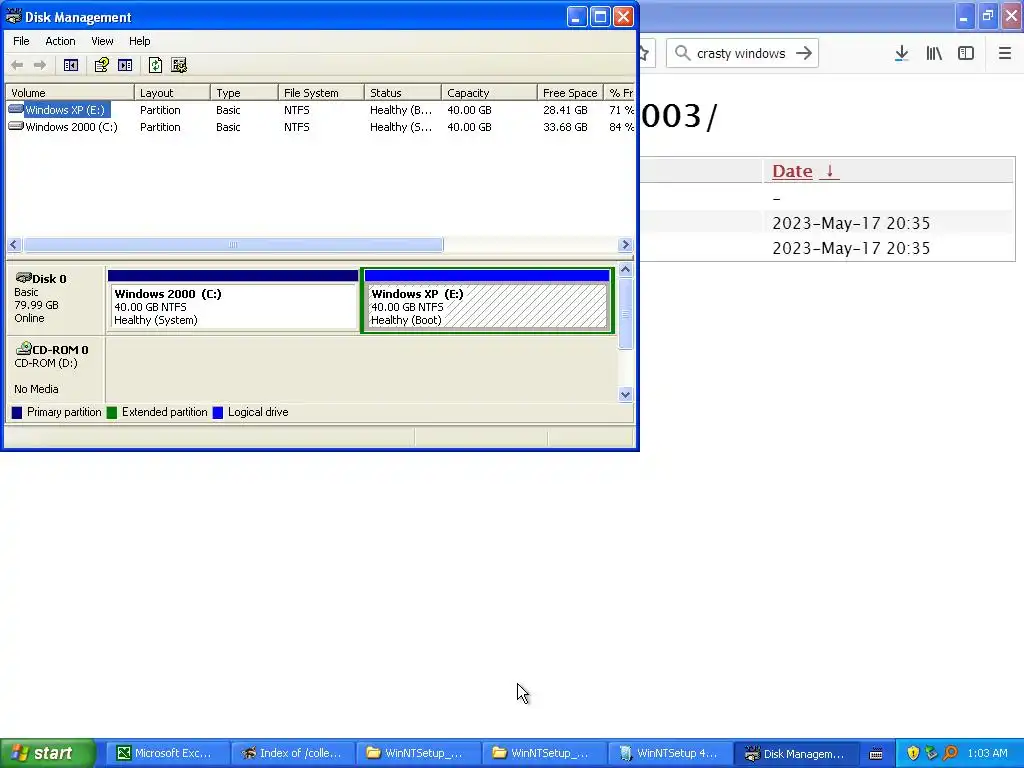Open the browser library icon
The height and width of the screenshot is (768, 1024).
pos(934,54)
